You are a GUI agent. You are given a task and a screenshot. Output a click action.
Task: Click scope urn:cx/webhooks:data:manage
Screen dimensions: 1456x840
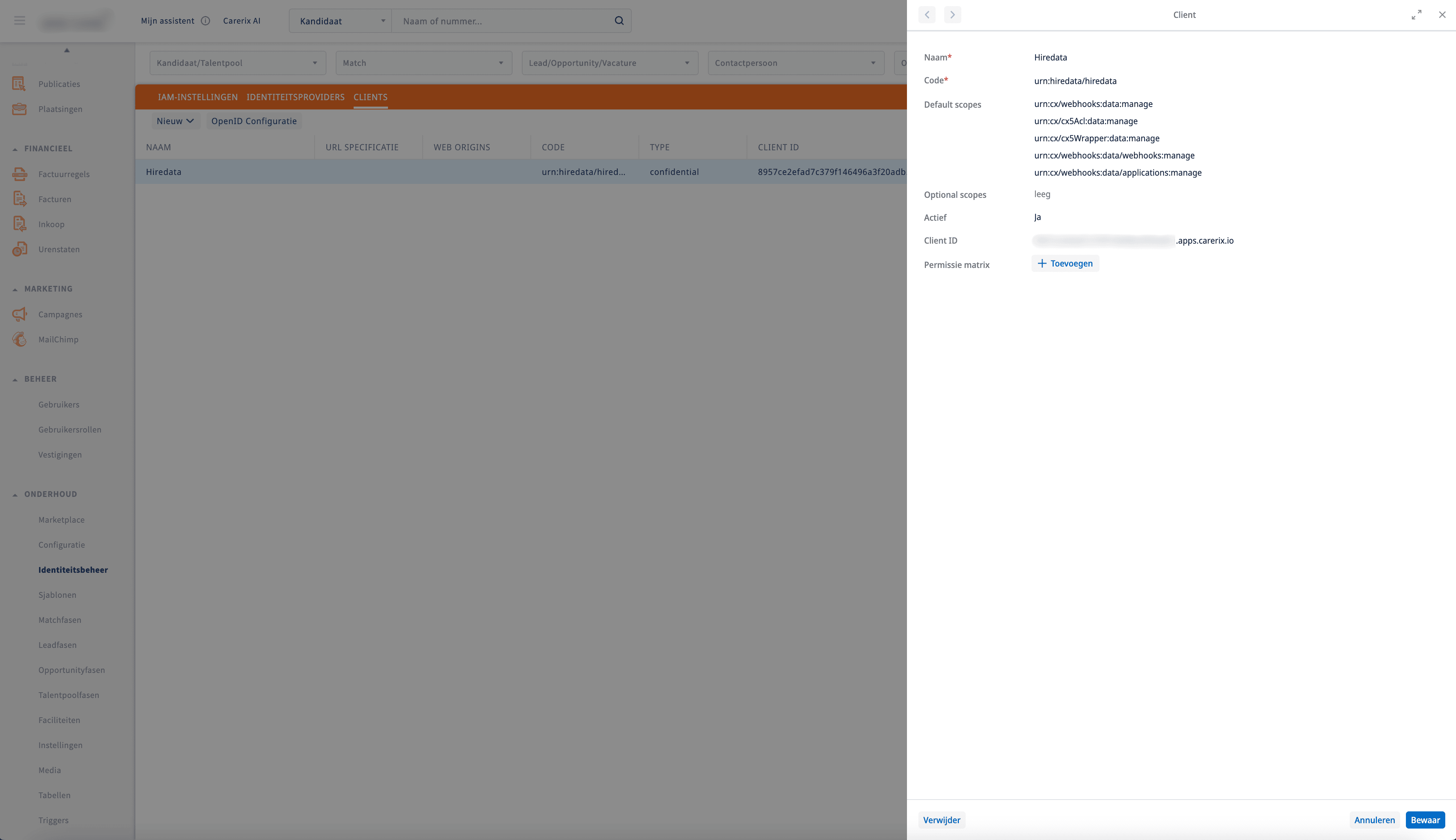coord(1093,104)
